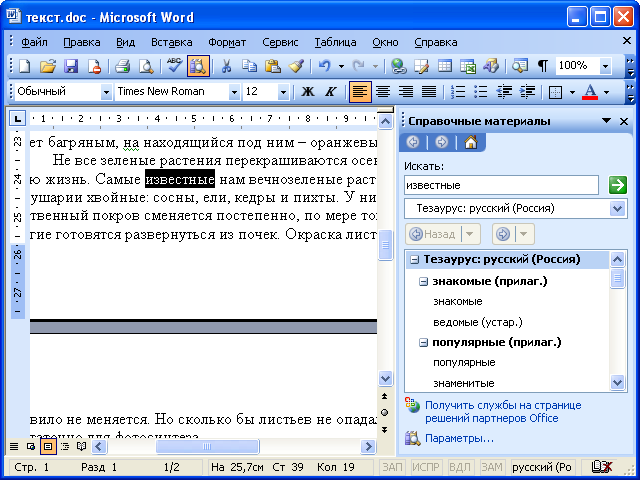Collapse the знакомые (прилаг.) group
The width and height of the screenshot is (640, 480).
(x=424, y=282)
